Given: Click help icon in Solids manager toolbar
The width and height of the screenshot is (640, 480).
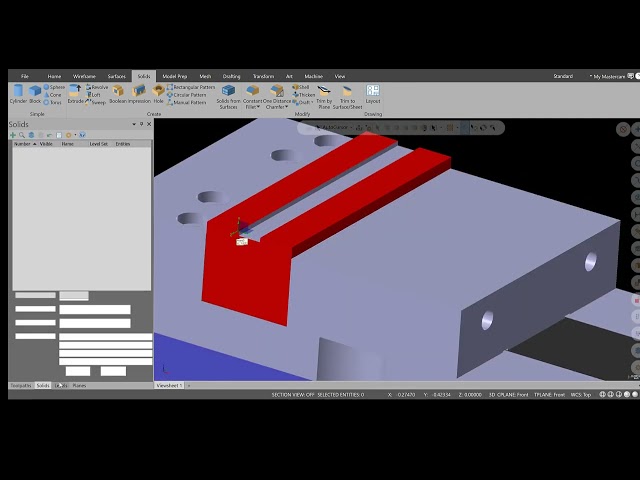Looking at the screenshot, I should click(x=82, y=135).
